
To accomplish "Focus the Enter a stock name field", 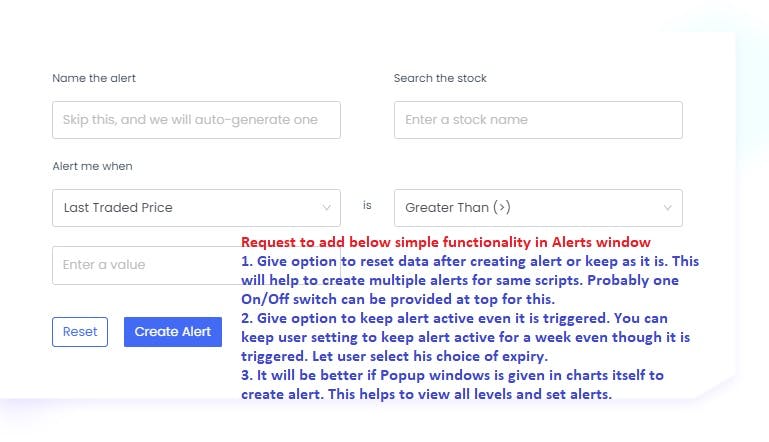I will tap(538, 120).
